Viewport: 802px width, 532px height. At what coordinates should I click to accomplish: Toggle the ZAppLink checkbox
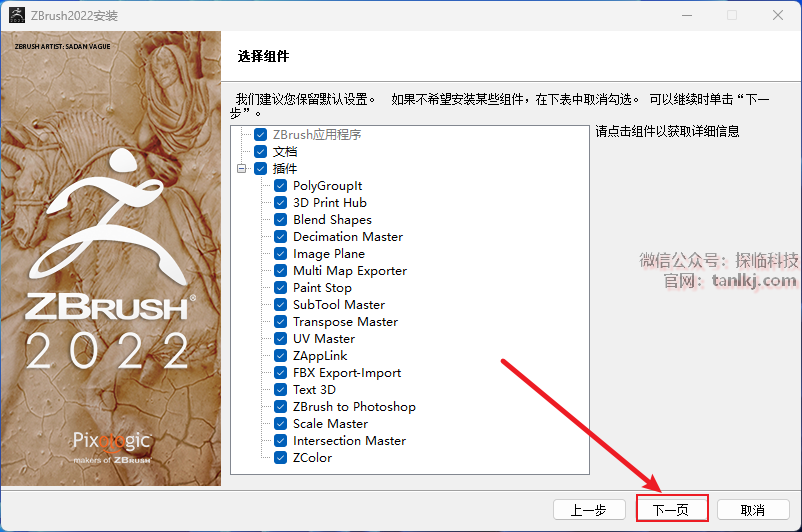(280, 355)
